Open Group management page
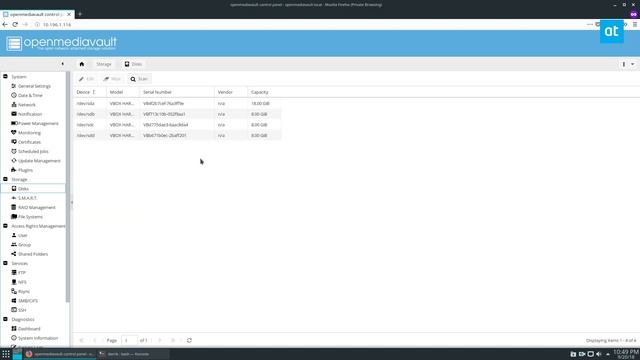 pos(24,245)
